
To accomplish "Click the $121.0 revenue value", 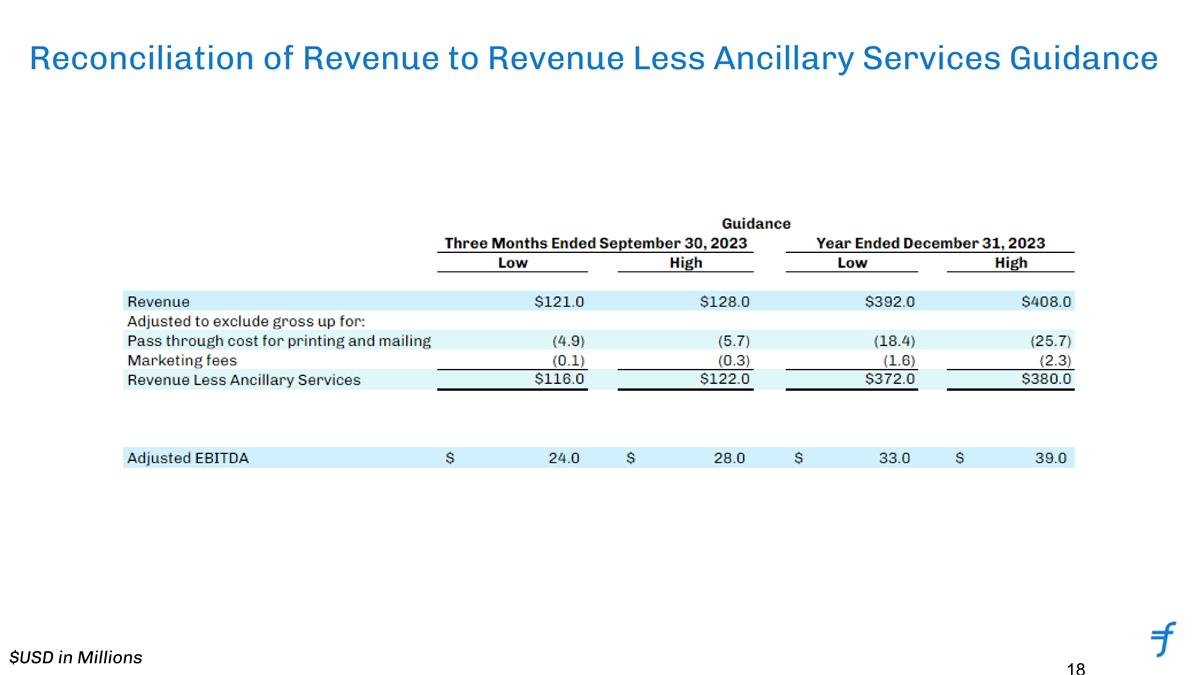I will [560, 301].
